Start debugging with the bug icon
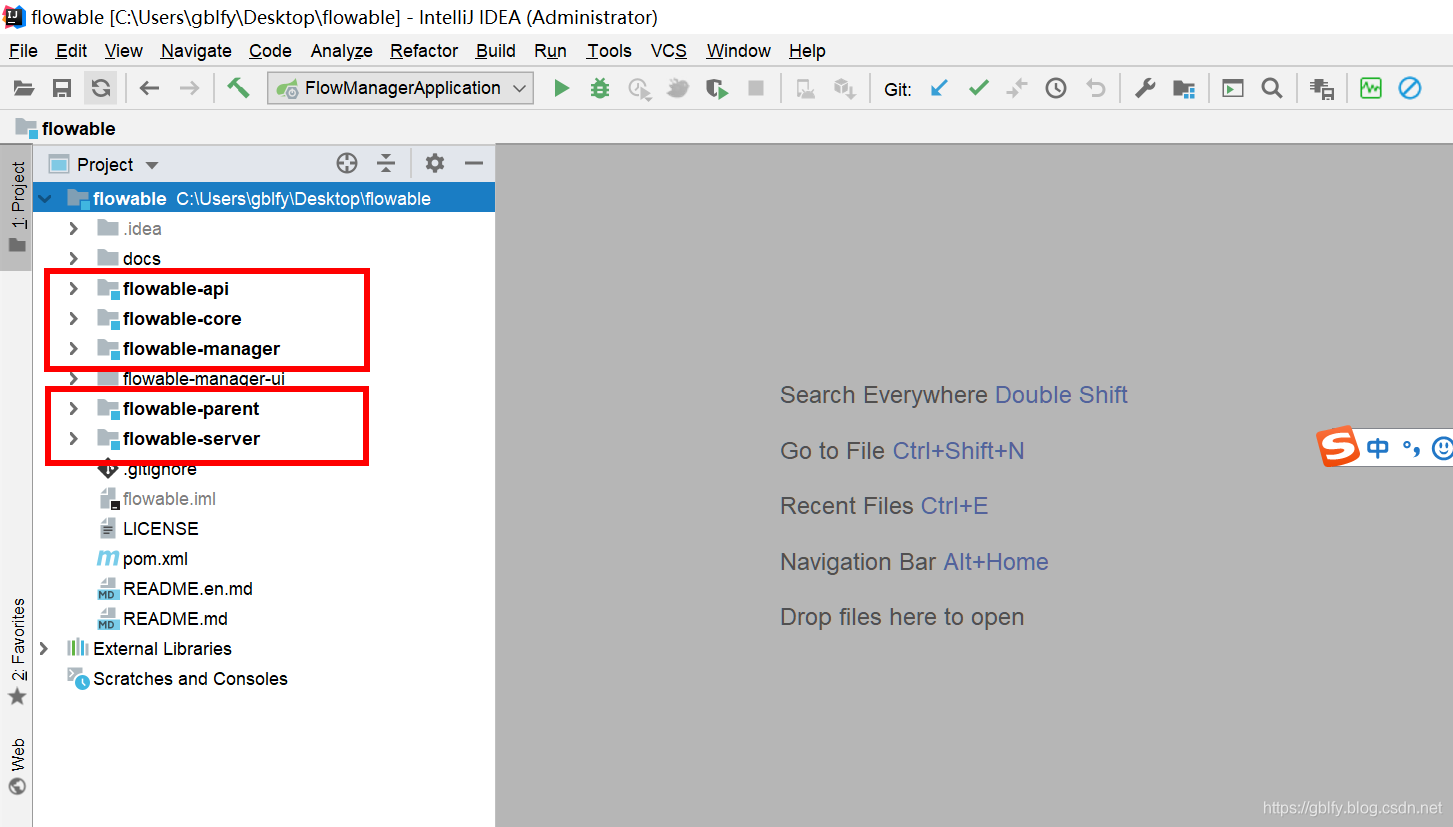Viewport: 1453px width, 827px height. pyautogui.click(x=600, y=89)
